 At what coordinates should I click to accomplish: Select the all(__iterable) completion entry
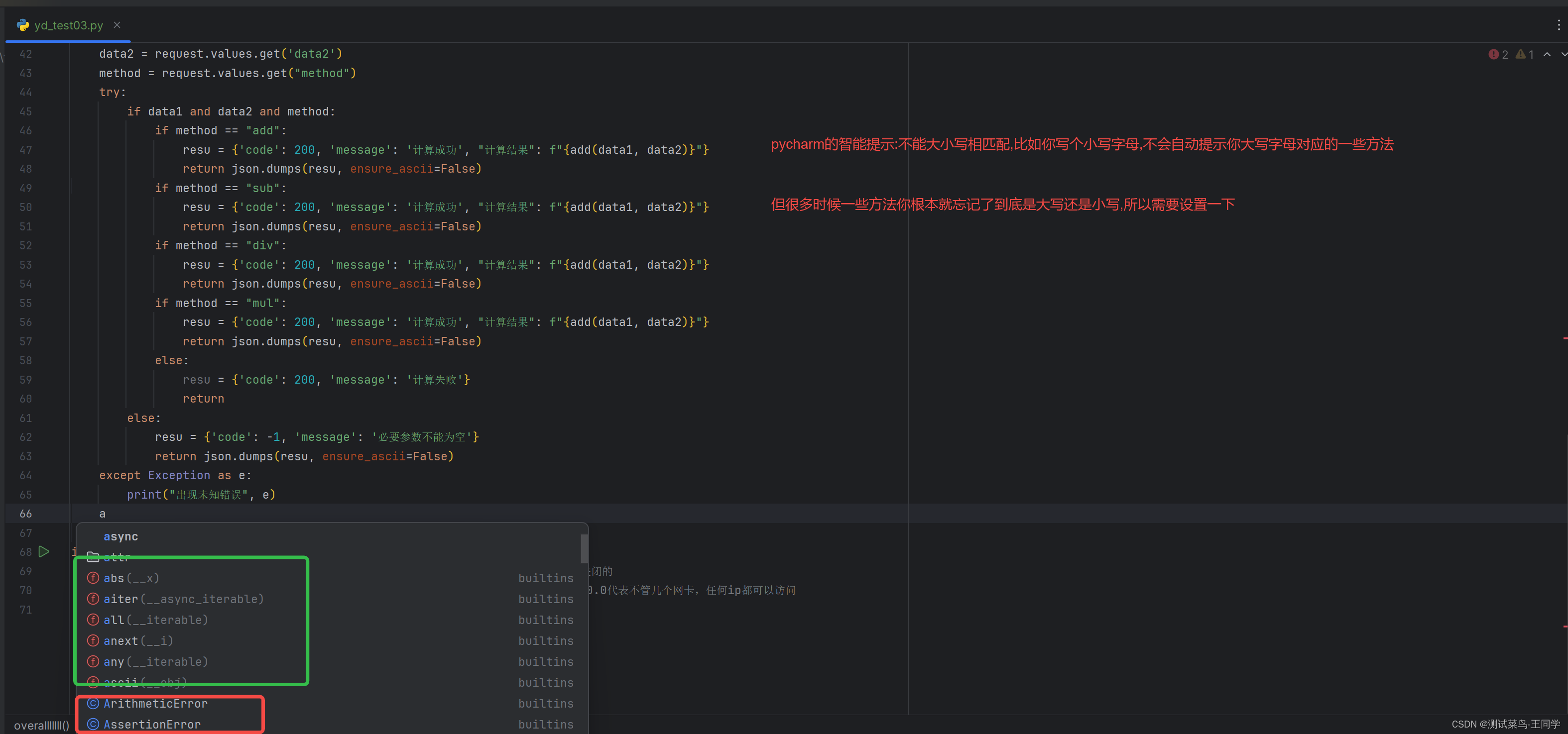[156, 620]
